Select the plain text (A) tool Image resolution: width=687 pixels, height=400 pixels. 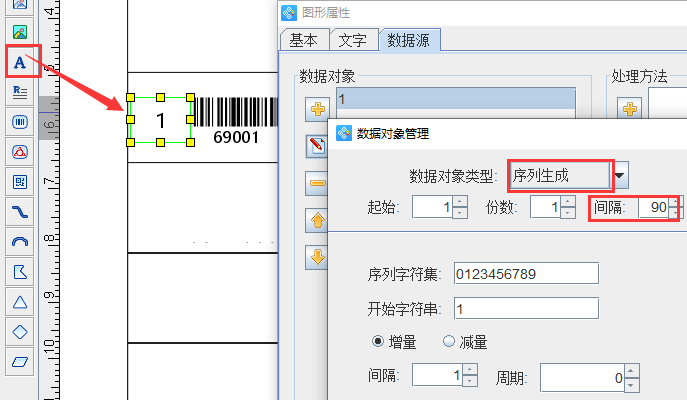coord(20,62)
